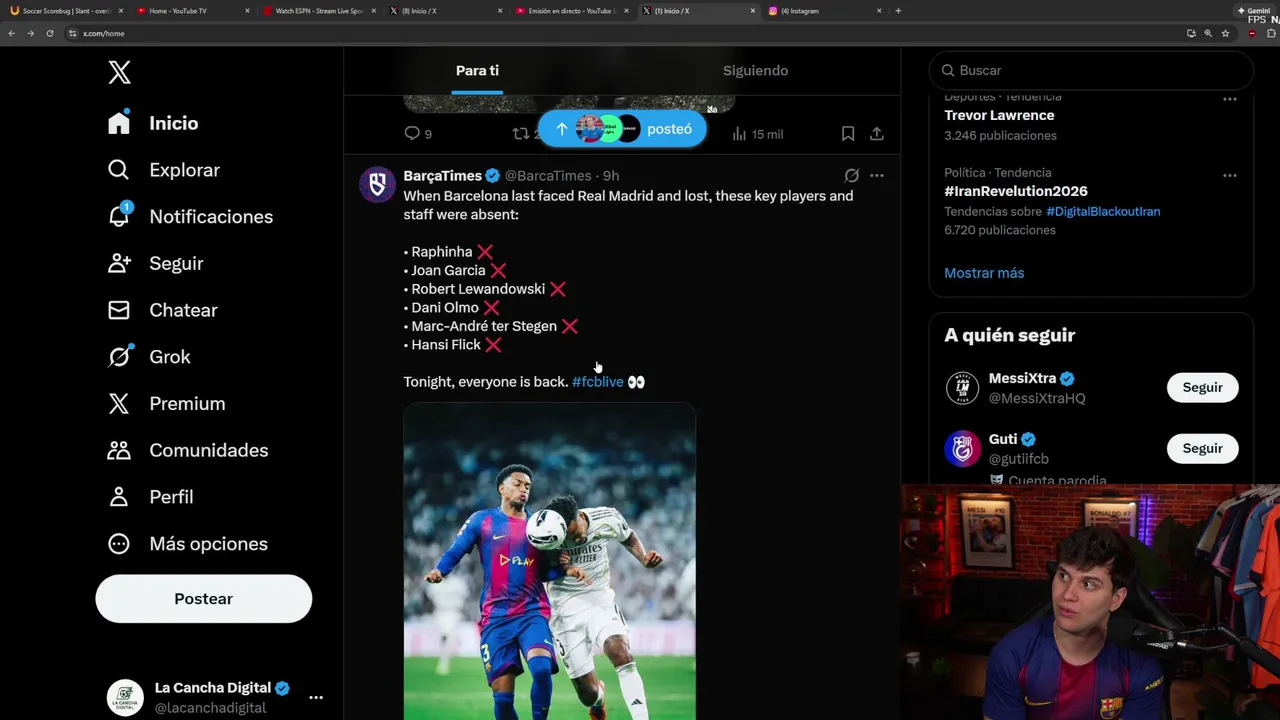Click the Postear button
Image resolution: width=1280 pixels, height=720 pixels.
pyautogui.click(x=203, y=598)
